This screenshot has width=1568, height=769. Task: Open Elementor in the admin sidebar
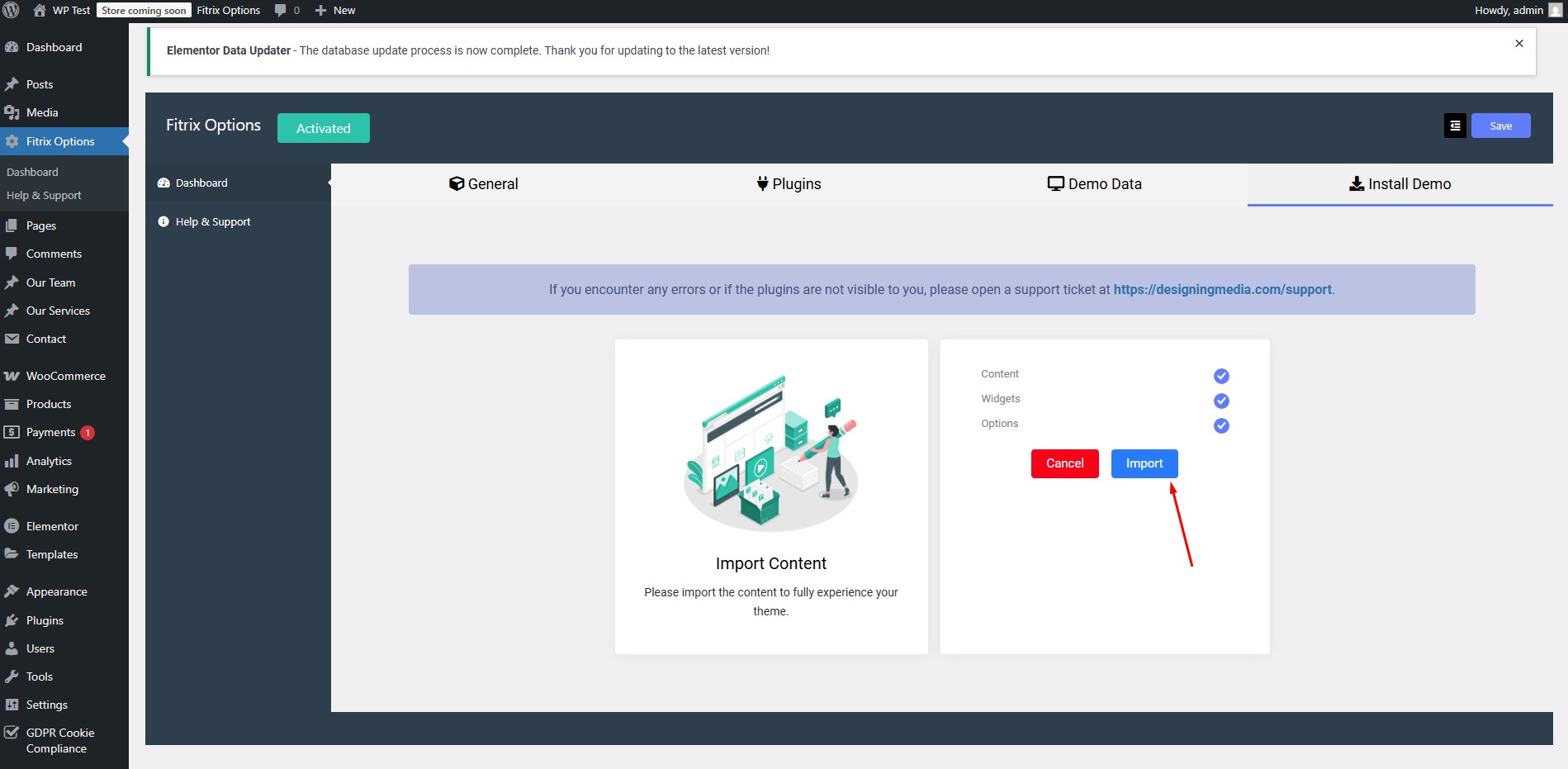click(x=52, y=526)
